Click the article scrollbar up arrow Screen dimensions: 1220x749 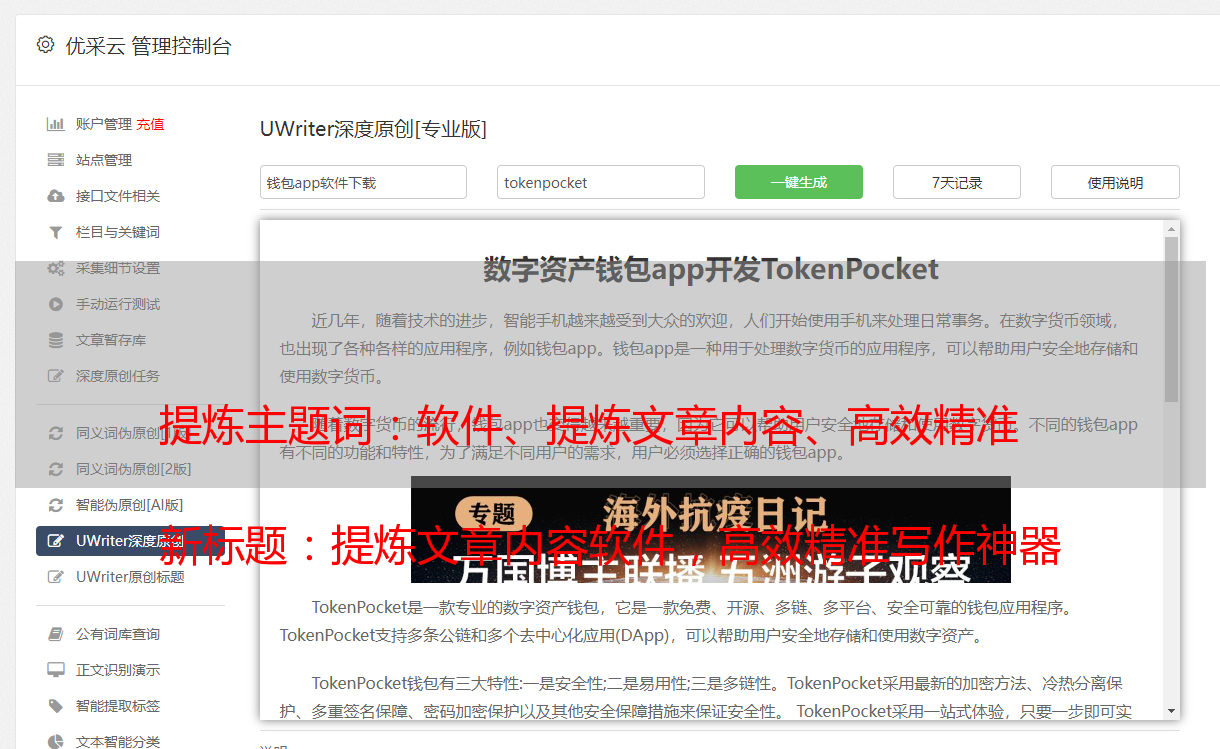pyautogui.click(x=1171, y=229)
